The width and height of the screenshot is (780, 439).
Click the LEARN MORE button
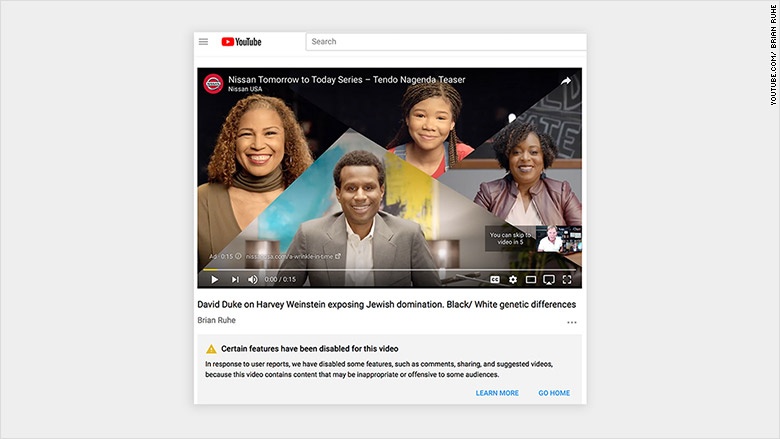coord(497,393)
